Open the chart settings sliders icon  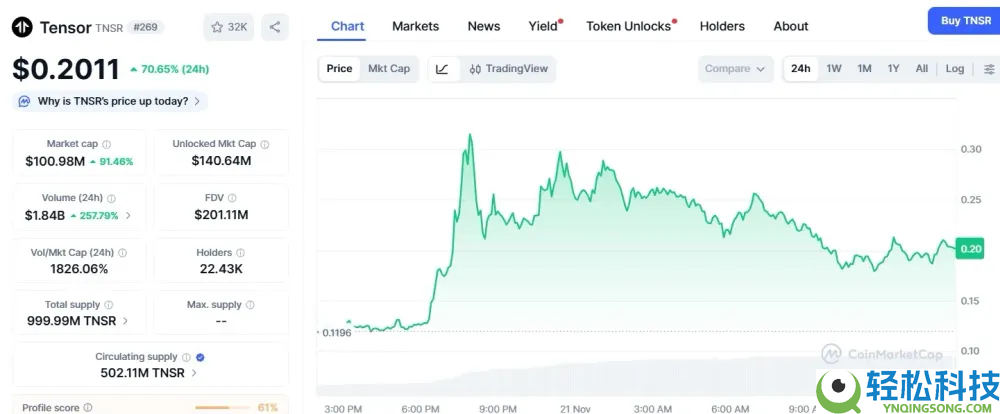989,69
